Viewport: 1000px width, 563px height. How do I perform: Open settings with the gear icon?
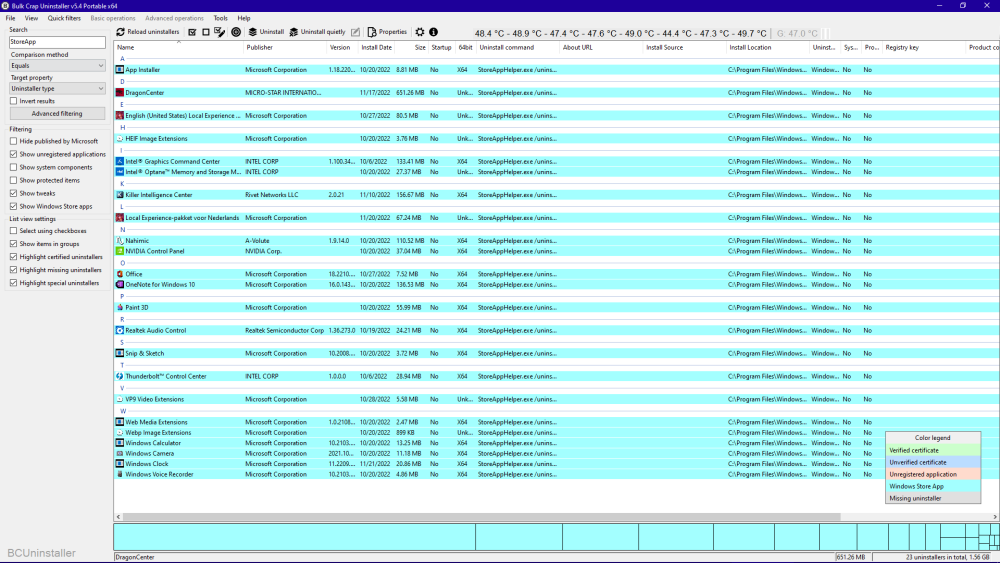coord(420,32)
